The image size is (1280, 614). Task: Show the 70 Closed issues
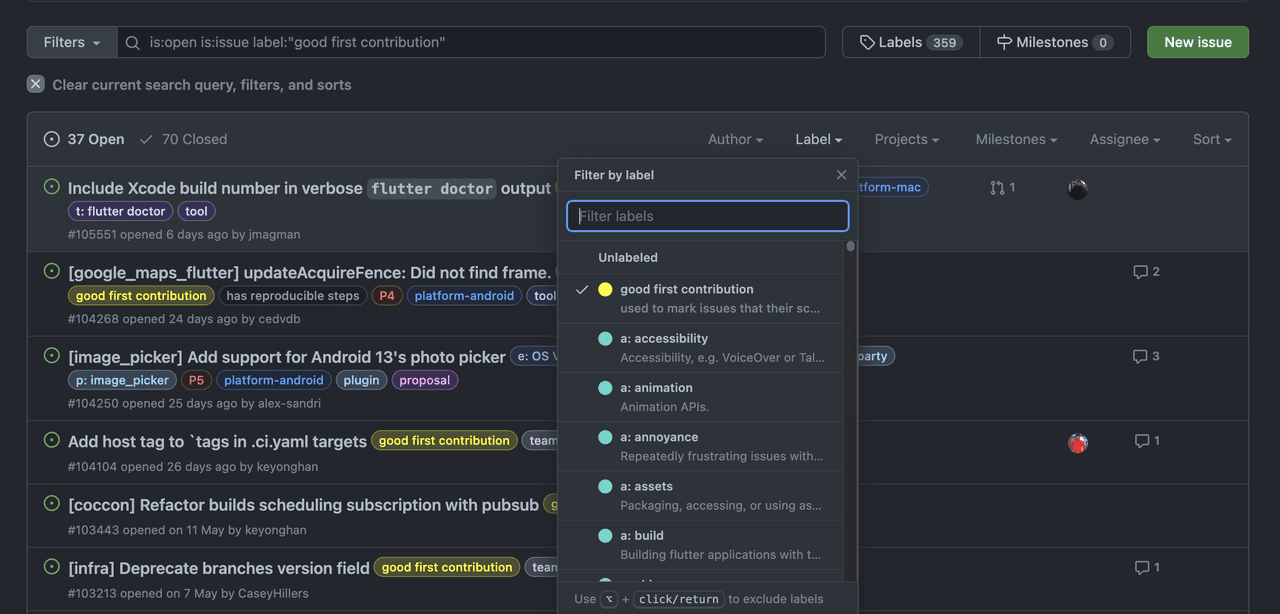tap(183, 139)
